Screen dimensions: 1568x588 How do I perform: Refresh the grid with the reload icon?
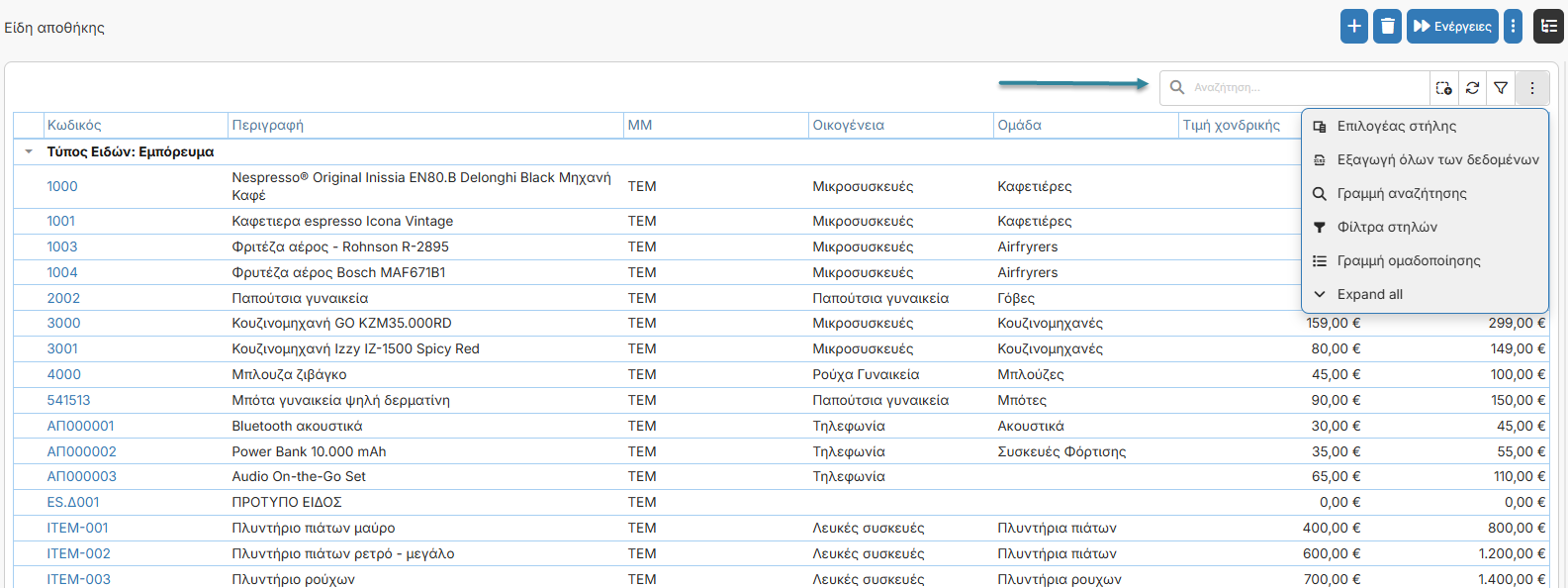pyautogui.click(x=1472, y=88)
